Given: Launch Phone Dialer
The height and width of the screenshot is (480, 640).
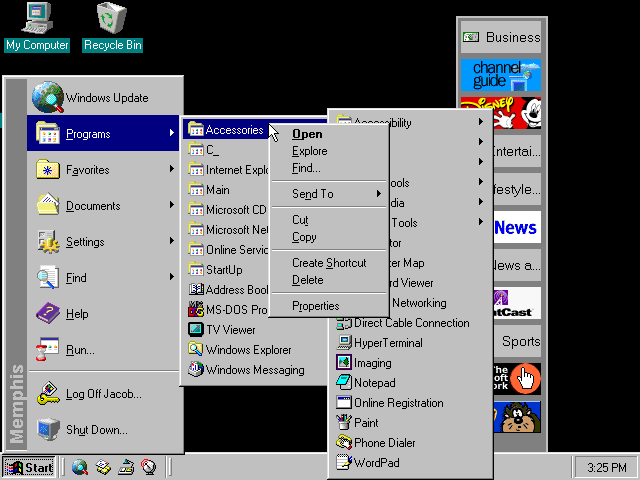Looking at the screenshot, I should tap(410, 443).
